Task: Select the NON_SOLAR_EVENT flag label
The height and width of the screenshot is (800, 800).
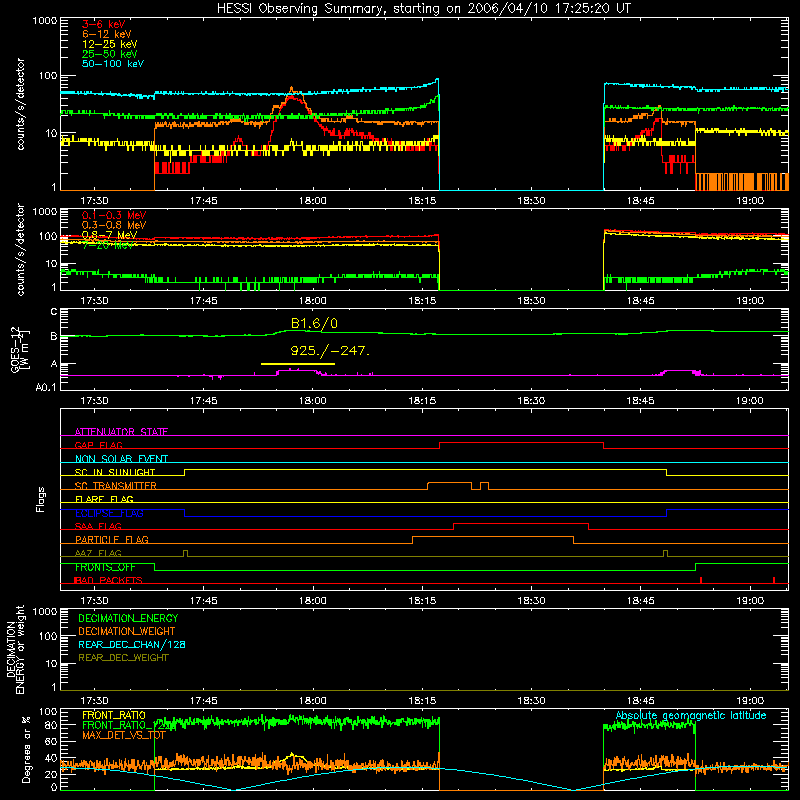Action: pos(121,459)
